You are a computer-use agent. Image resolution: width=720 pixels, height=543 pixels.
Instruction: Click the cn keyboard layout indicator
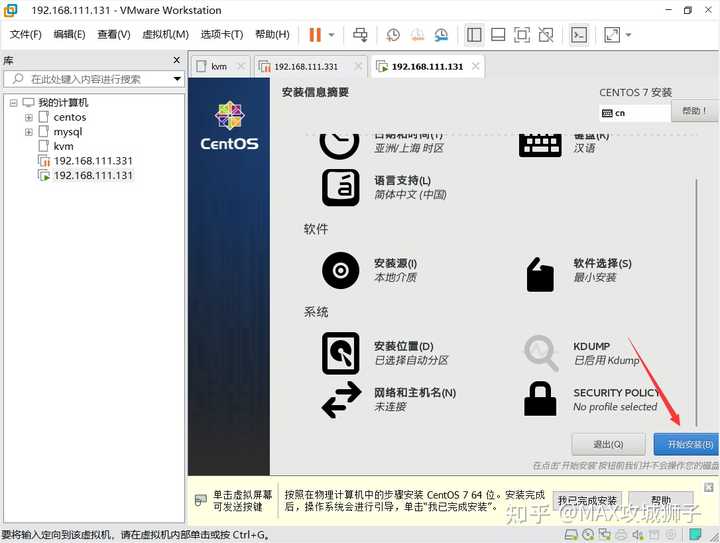pyautogui.click(x=634, y=113)
